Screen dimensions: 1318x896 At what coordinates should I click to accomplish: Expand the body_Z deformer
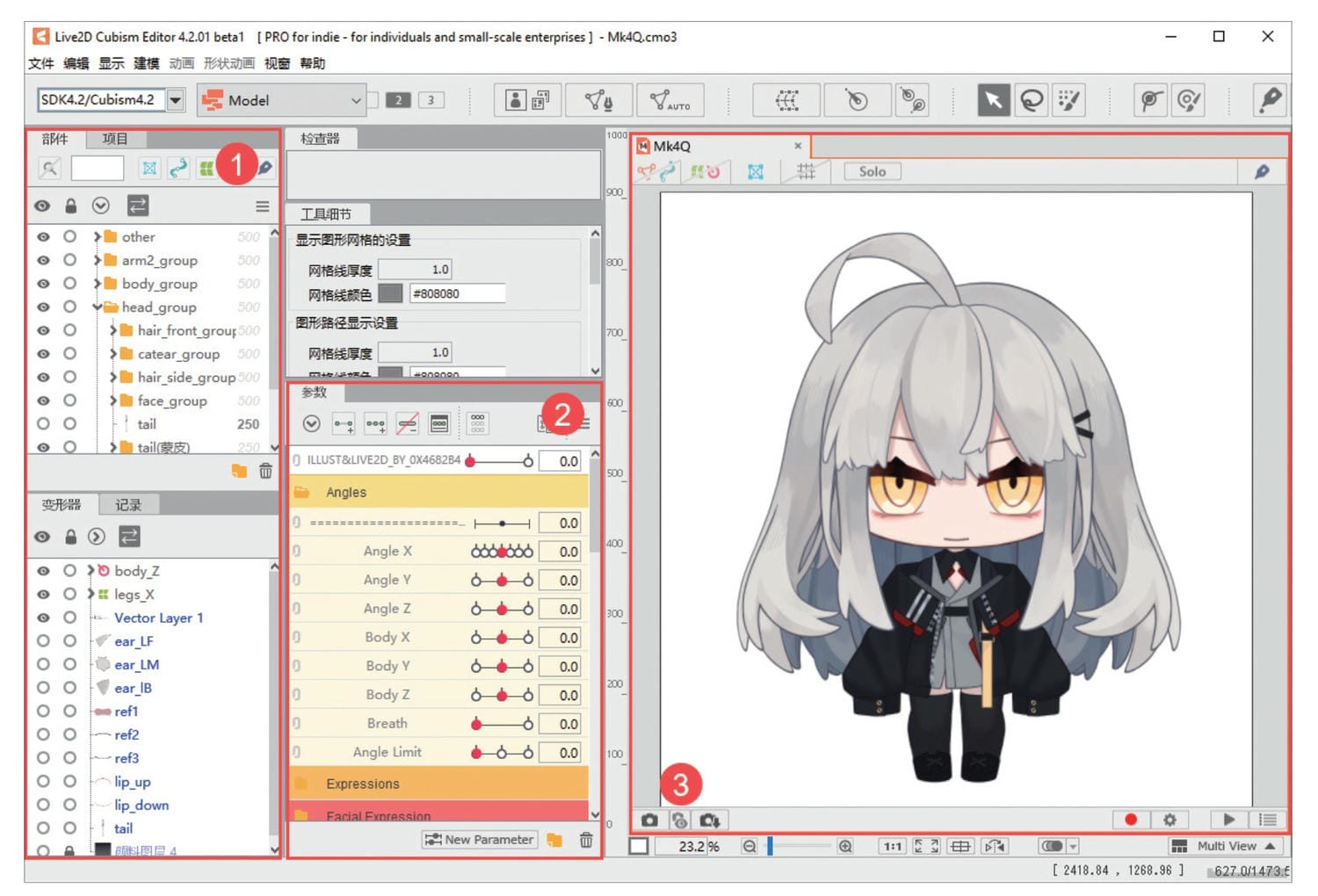point(90,570)
